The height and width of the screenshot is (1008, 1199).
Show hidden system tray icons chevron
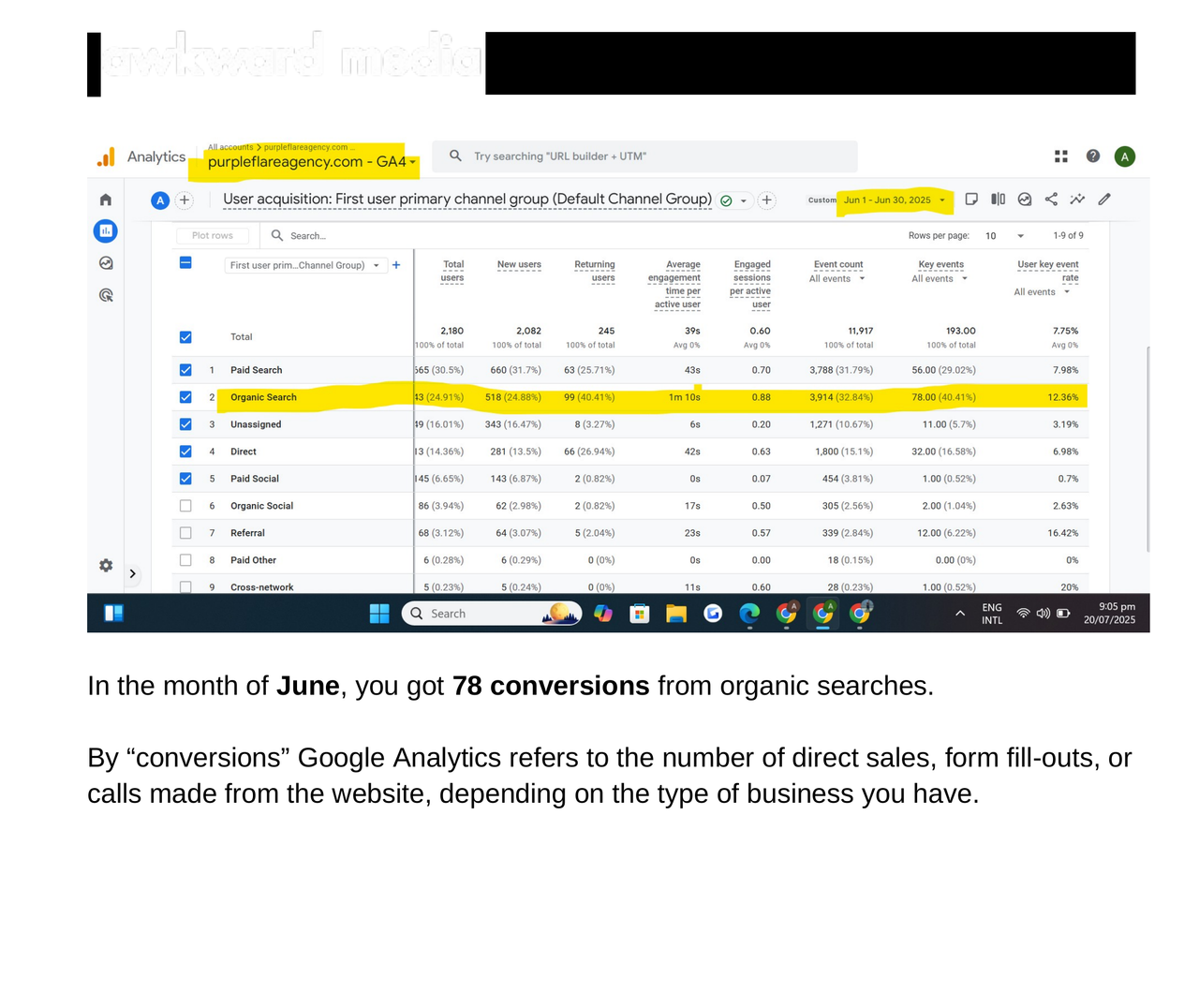coord(960,614)
